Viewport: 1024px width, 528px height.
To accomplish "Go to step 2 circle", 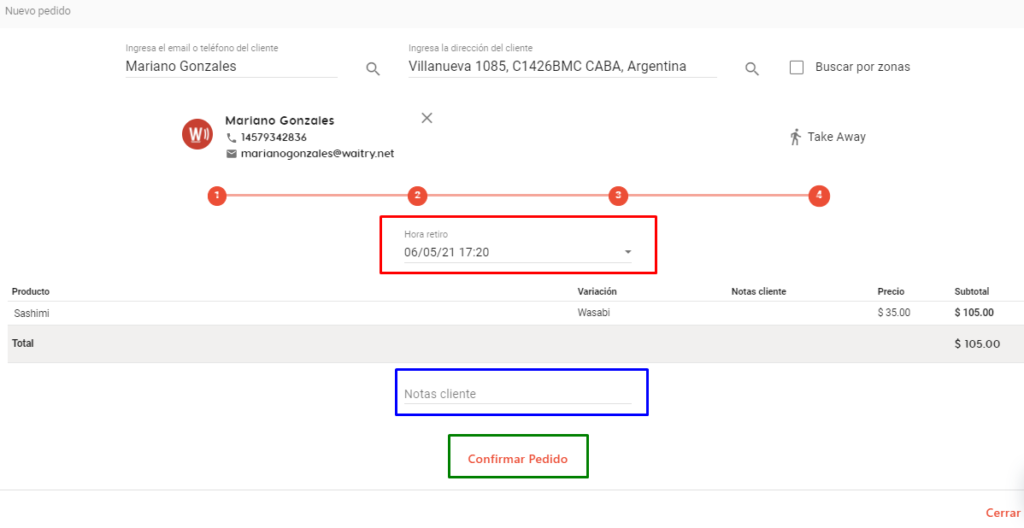I will click(417, 195).
